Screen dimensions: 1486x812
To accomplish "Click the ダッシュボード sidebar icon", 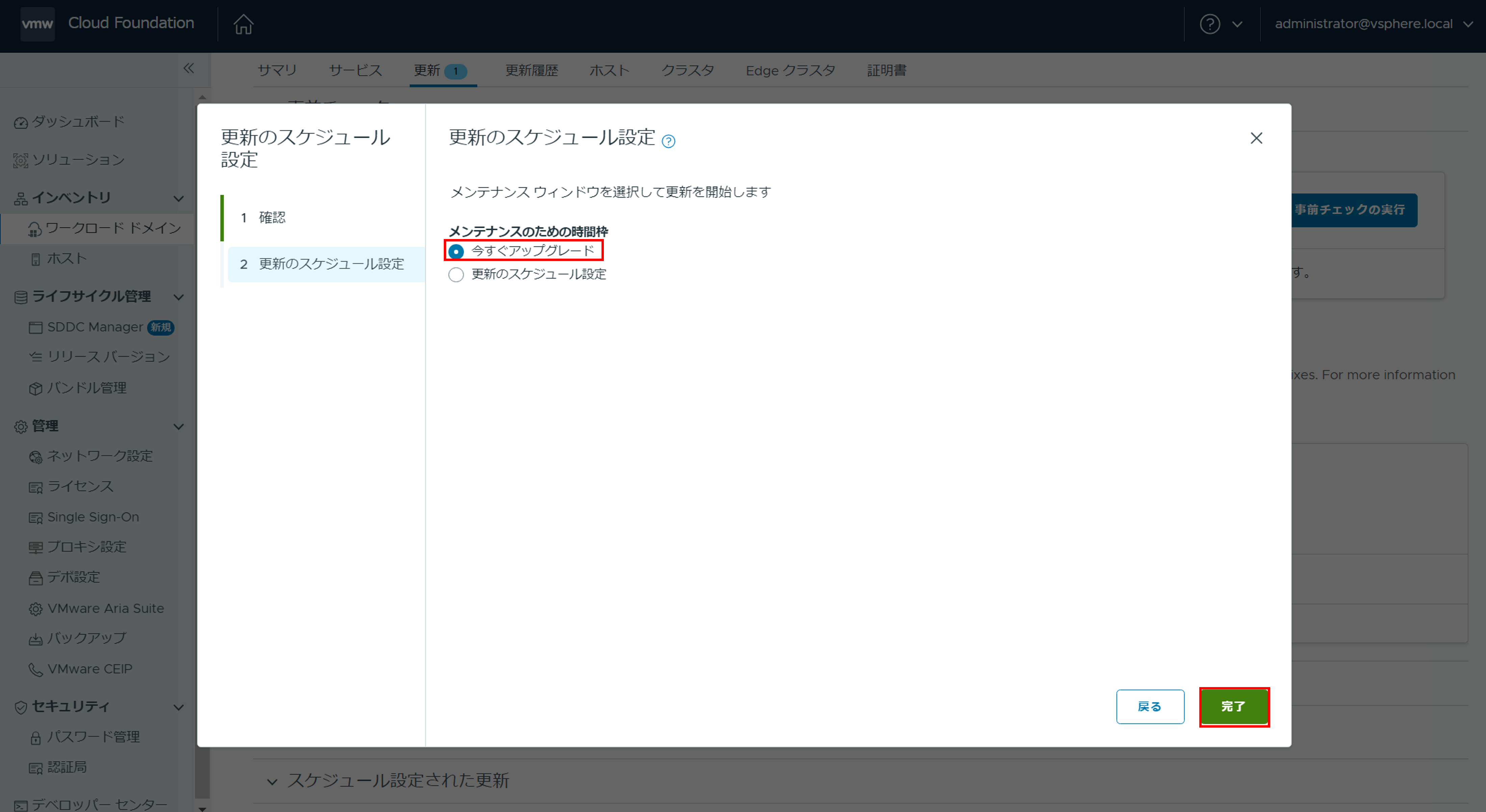I will click(21, 123).
